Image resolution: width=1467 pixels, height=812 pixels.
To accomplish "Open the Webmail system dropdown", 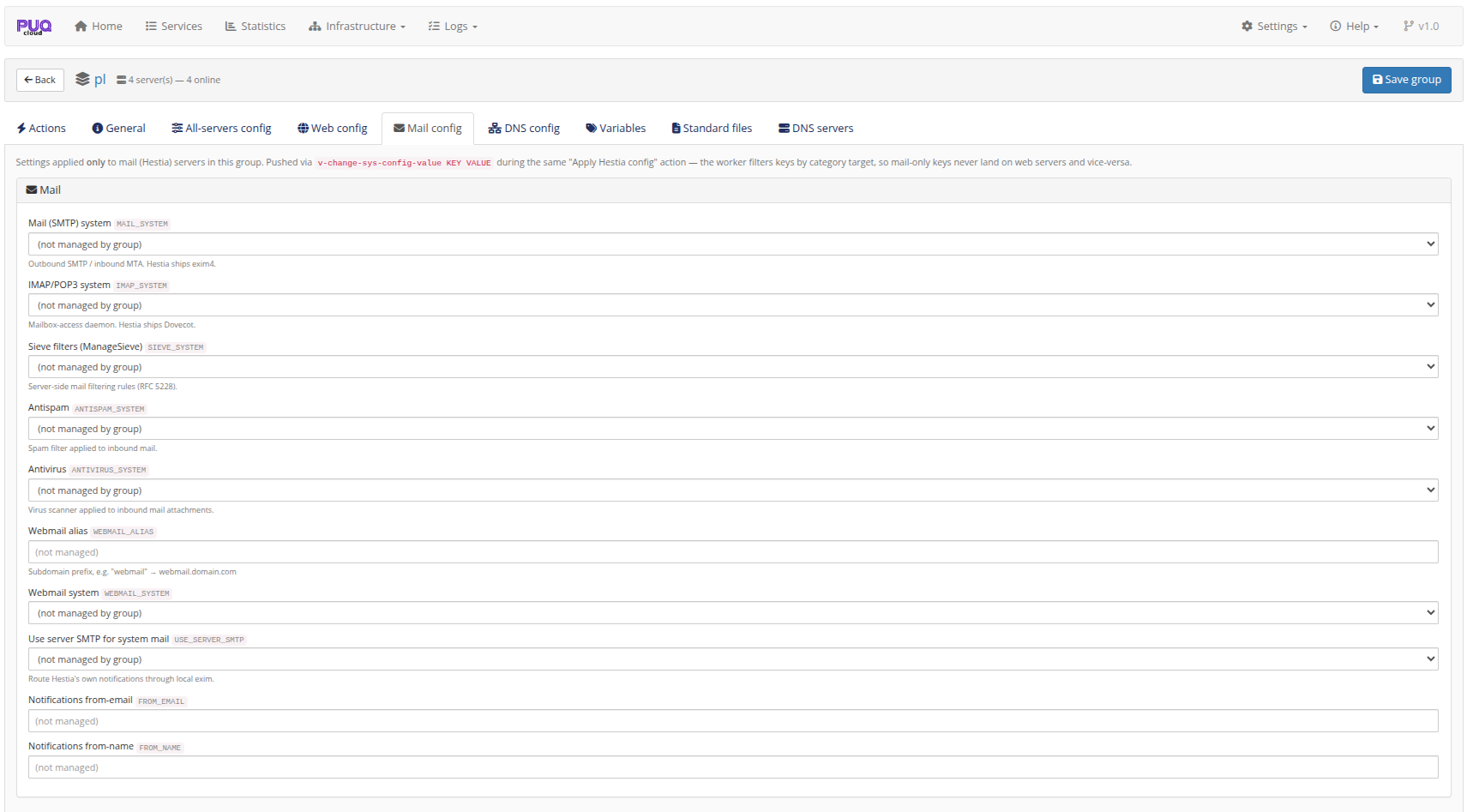I will tap(733, 613).
